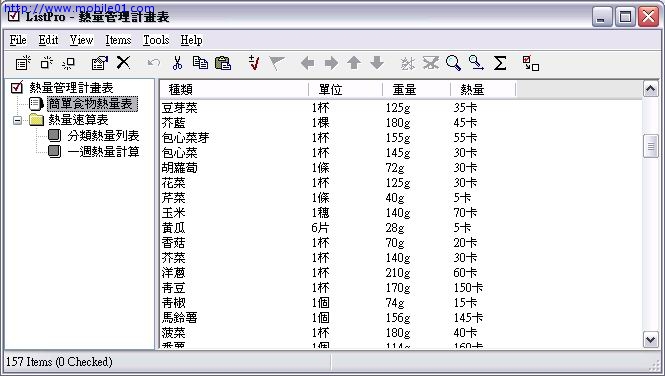
Task: Click the checkbox toggle view toolbar icon
Action: (531, 64)
